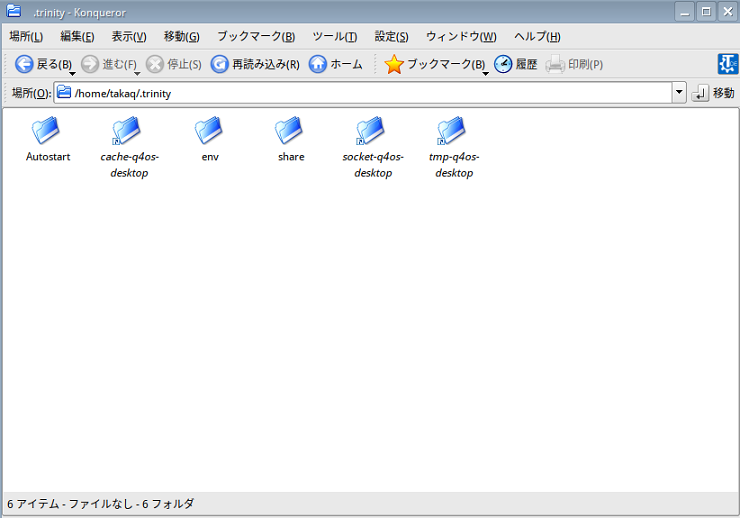This screenshot has height=518, width=740.
Task: Expand the location bar dropdown list
Action: tap(679, 92)
